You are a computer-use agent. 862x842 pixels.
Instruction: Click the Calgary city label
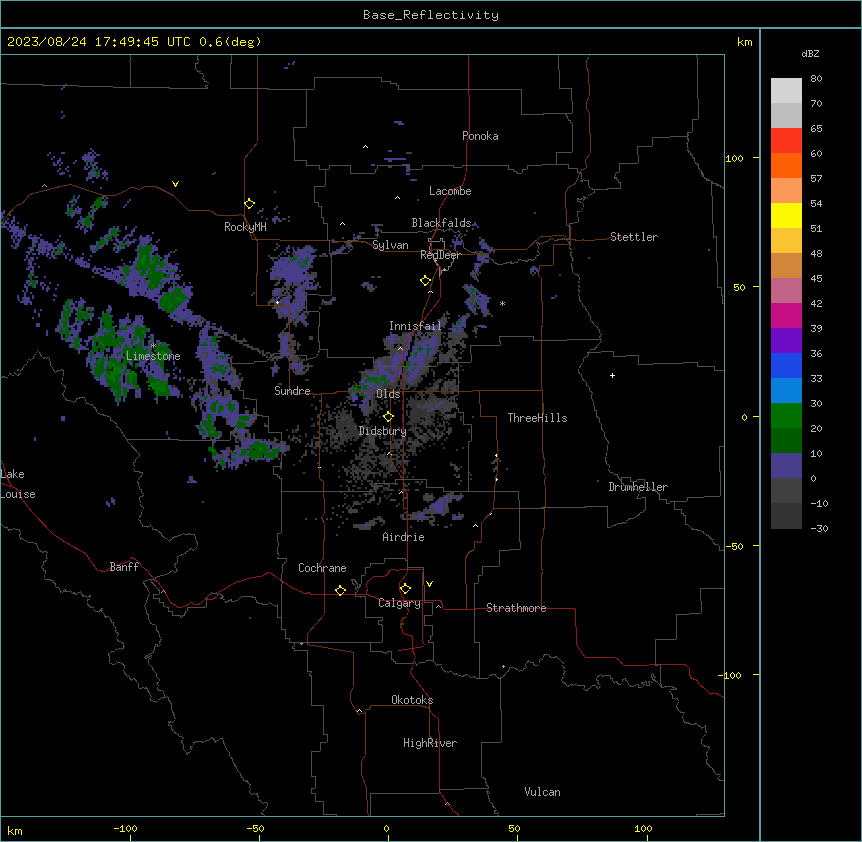tap(399, 603)
